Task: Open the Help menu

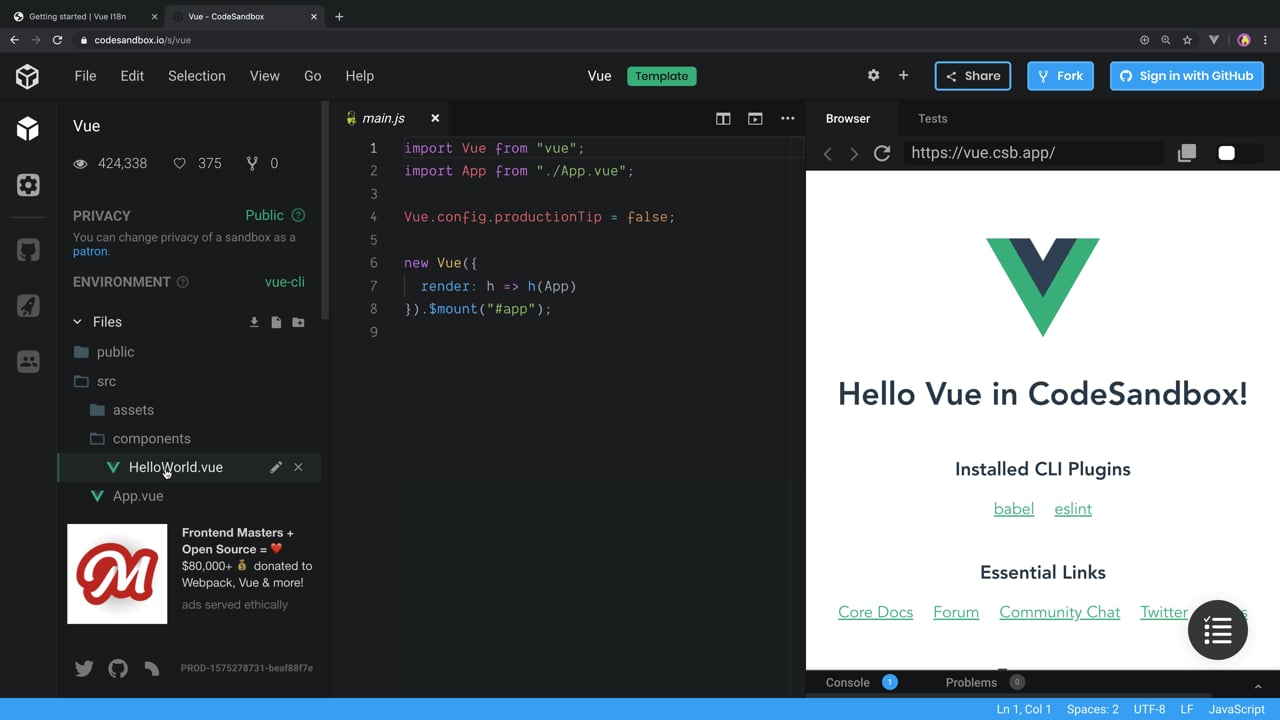Action: (359, 76)
